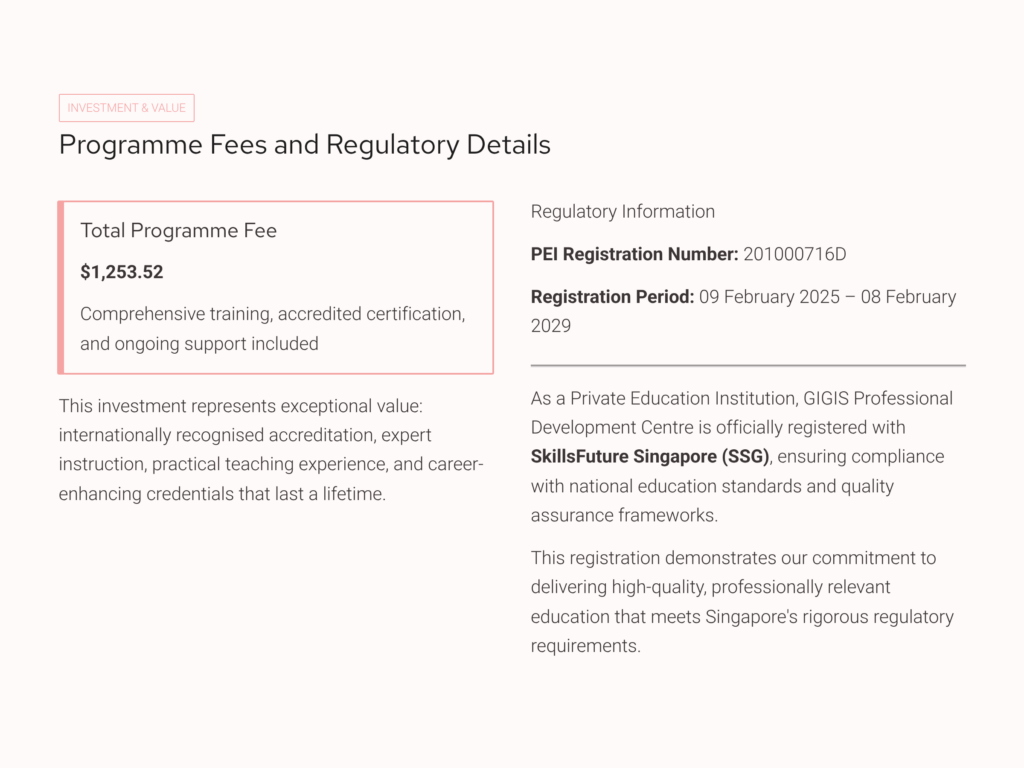The height and width of the screenshot is (768, 1024).
Task: Click the pink left accent bar of fee card
Action: pyautogui.click(x=61, y=288)
